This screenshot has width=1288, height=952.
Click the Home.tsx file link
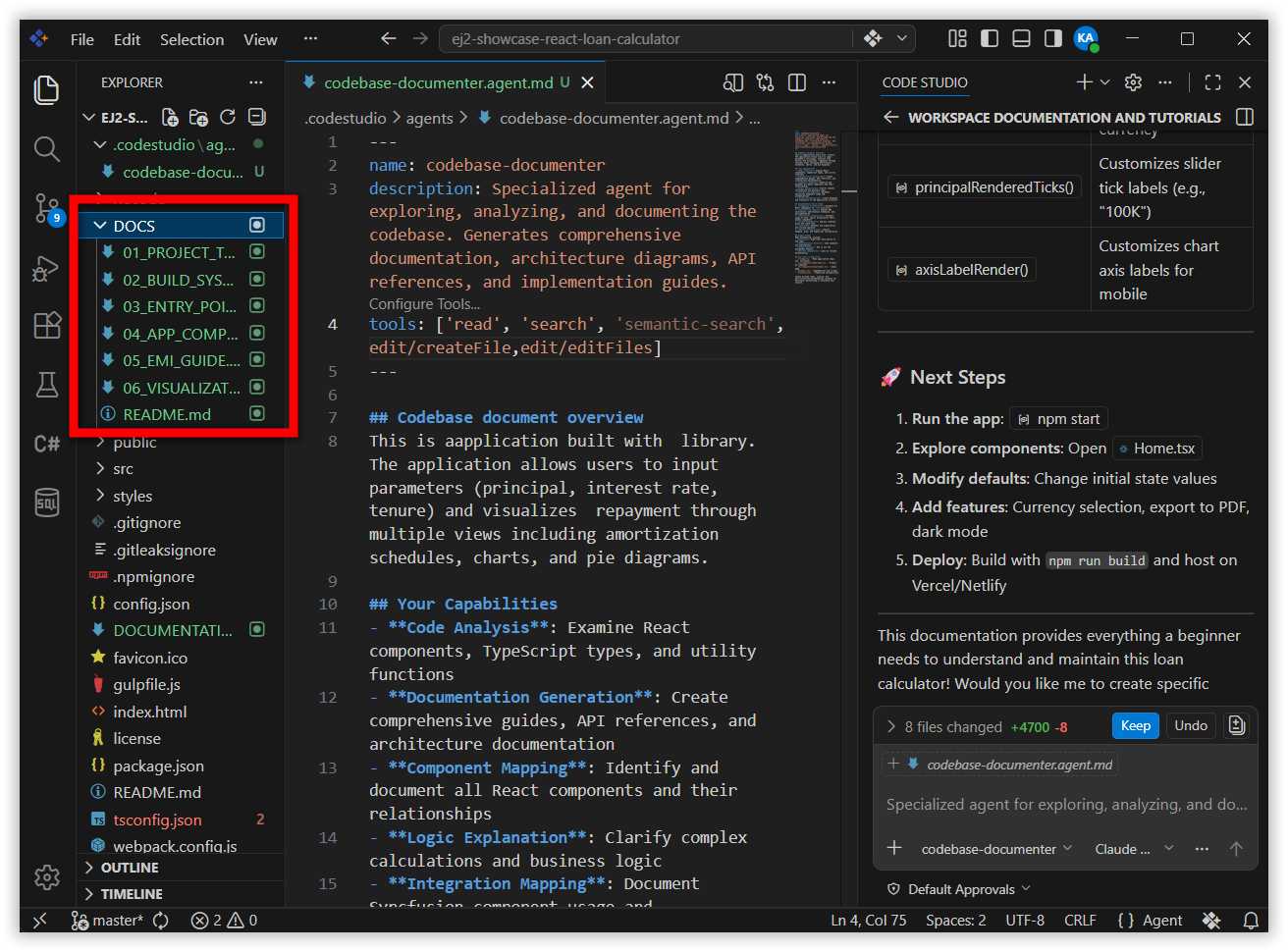point(1156,449)
